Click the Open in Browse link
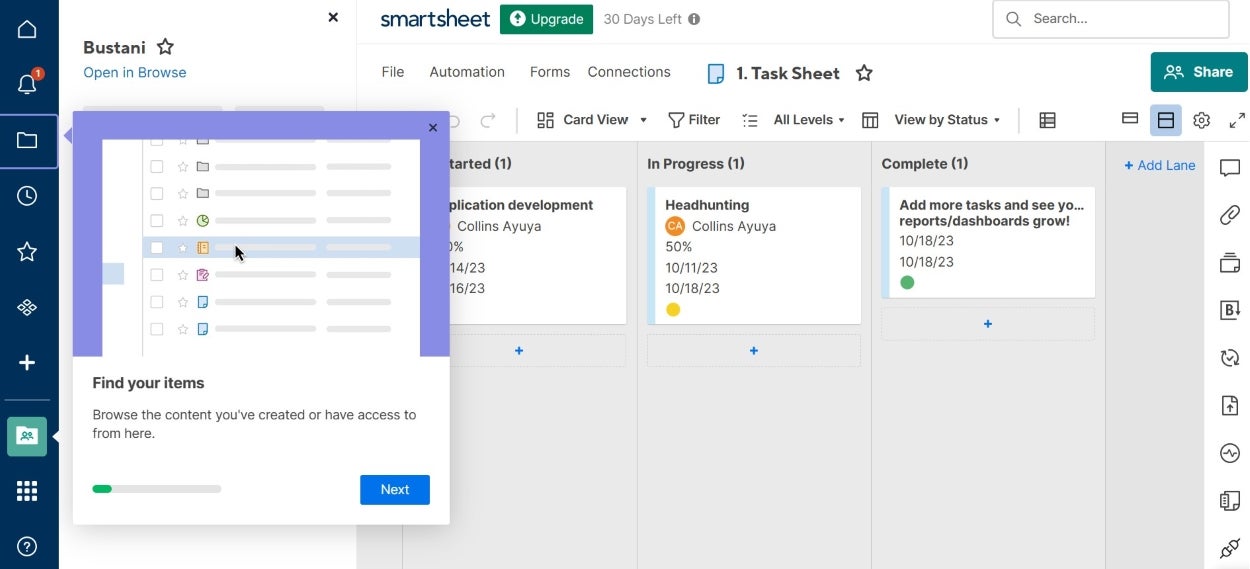This screenshot has width=1250, height=569. point(135,72)
